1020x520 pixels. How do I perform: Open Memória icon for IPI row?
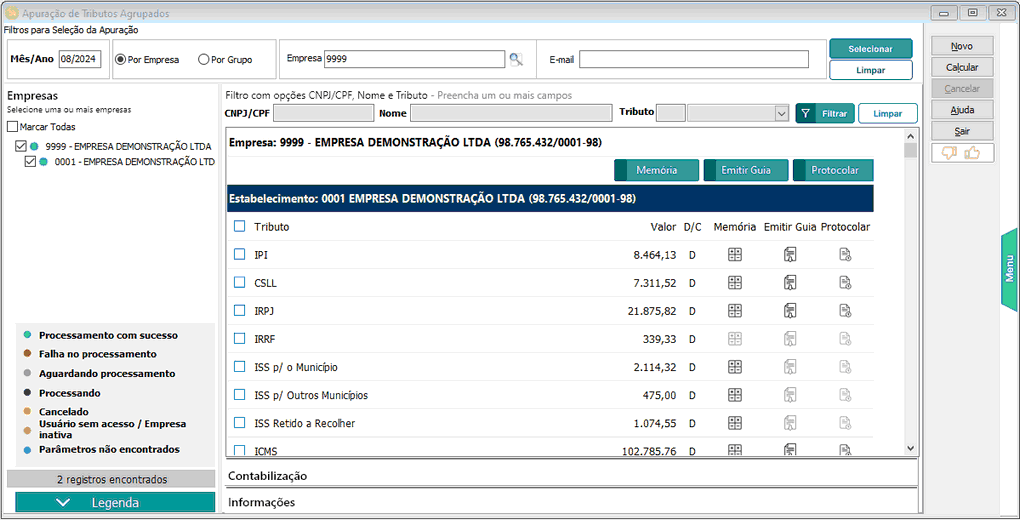click(x=734, y=254)
